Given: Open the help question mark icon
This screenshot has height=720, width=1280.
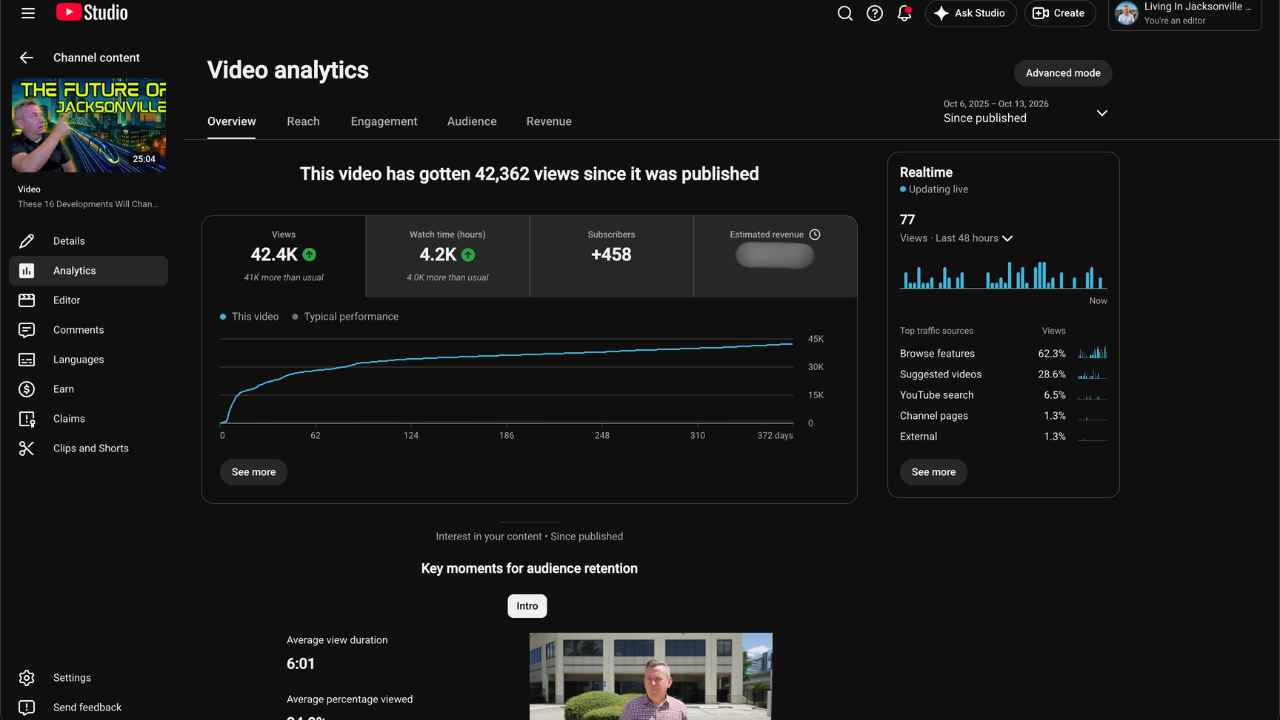Looking at the screenshot, I should (x=875, y=13).
